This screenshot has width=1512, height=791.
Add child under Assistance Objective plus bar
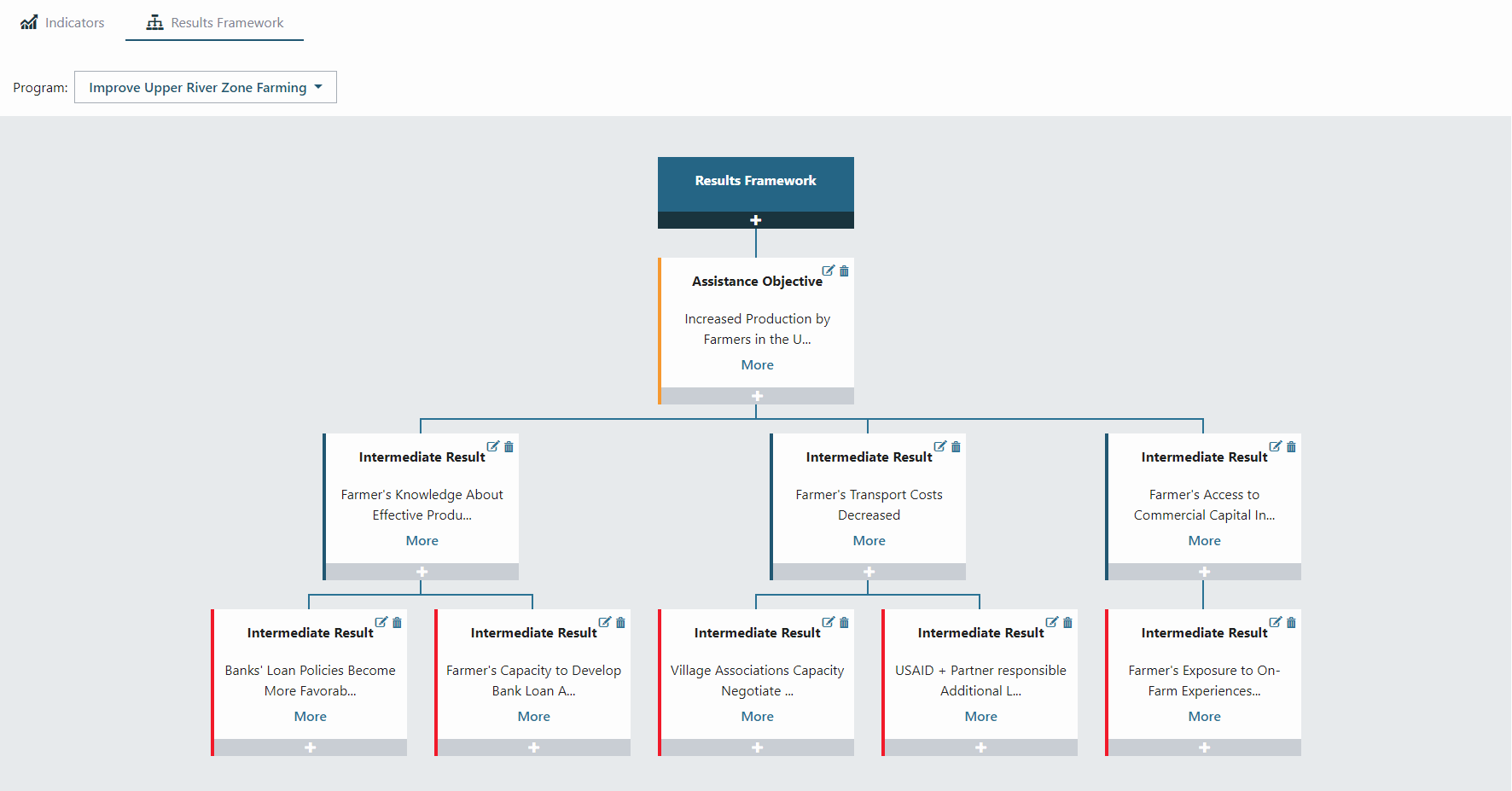(x=757, y=396)
